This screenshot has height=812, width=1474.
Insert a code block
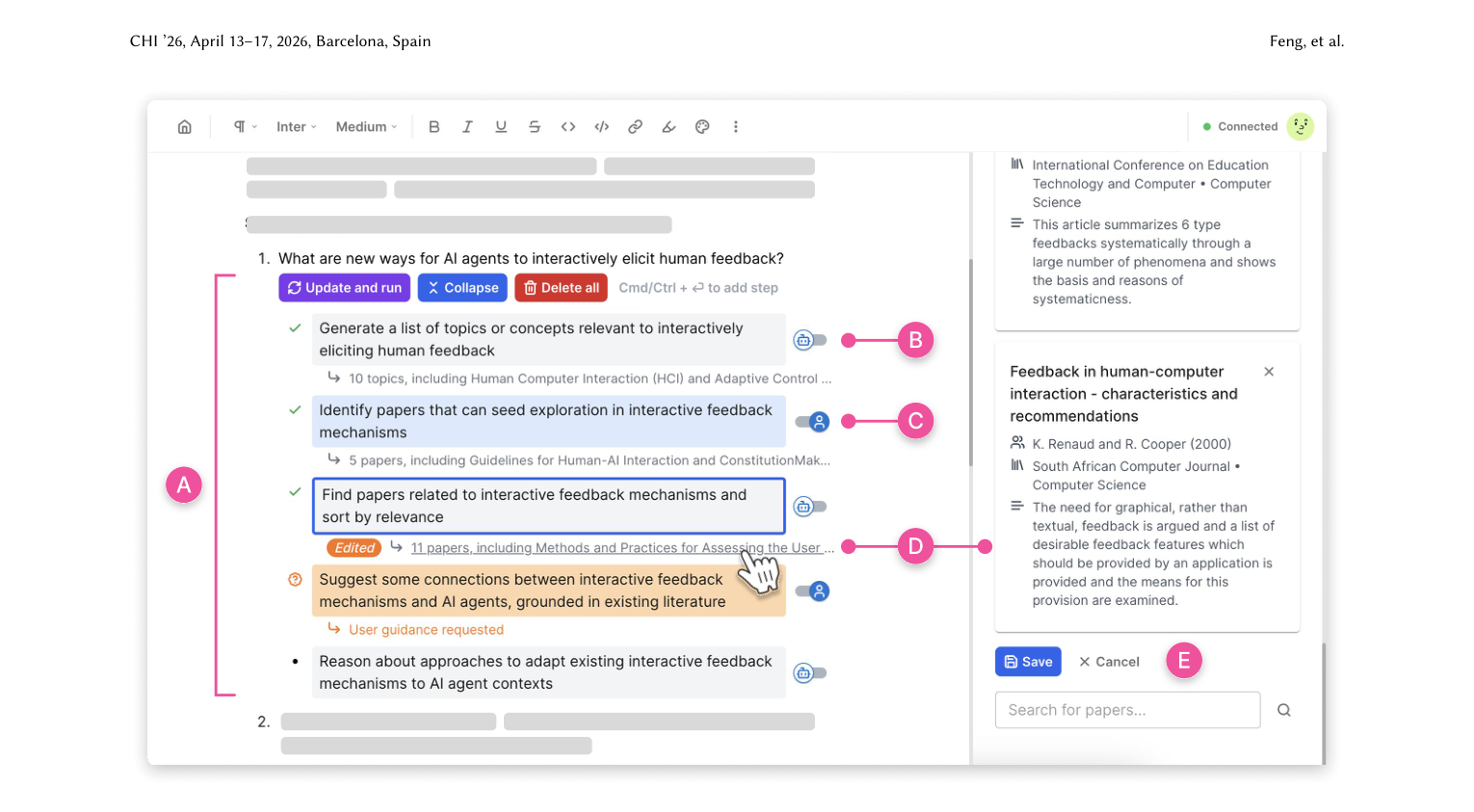tap(602, 127)
